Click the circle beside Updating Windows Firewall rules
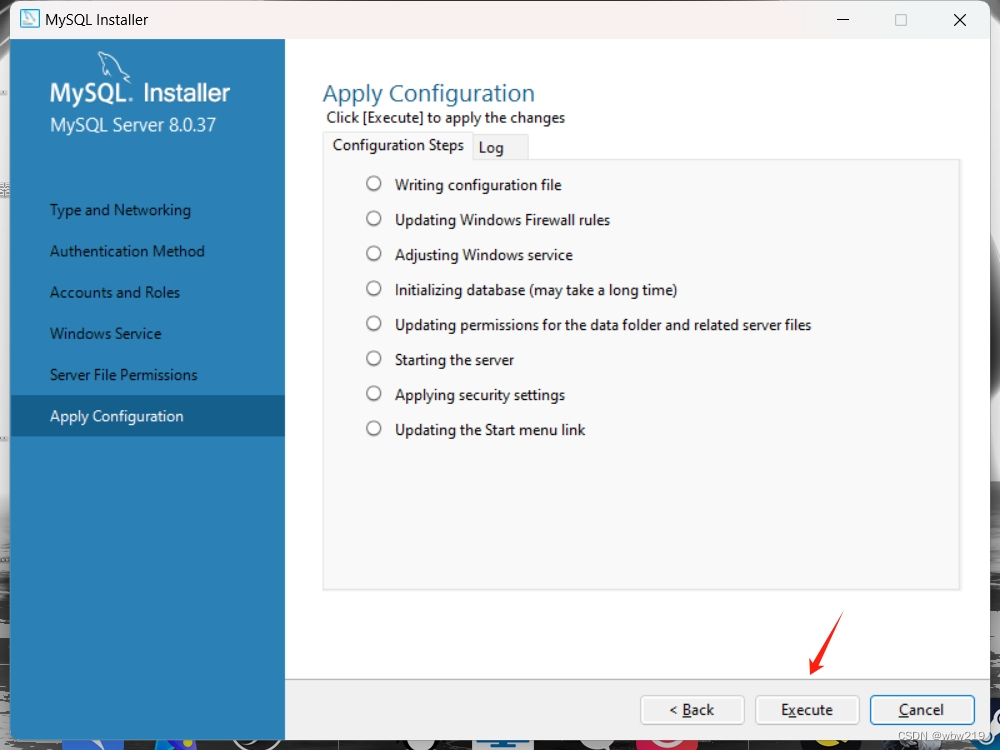Viewport: 1000px width, 750px height. (x=374, y=219)
